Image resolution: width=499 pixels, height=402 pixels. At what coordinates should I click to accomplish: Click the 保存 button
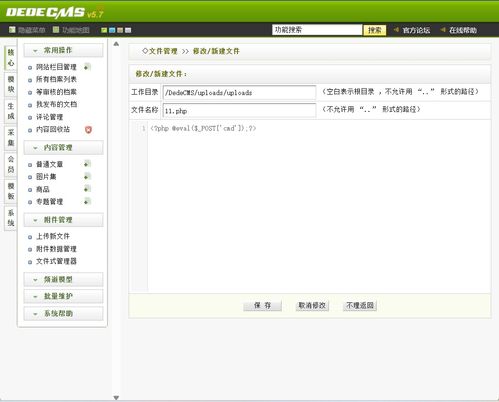click(x=262, y=305)
